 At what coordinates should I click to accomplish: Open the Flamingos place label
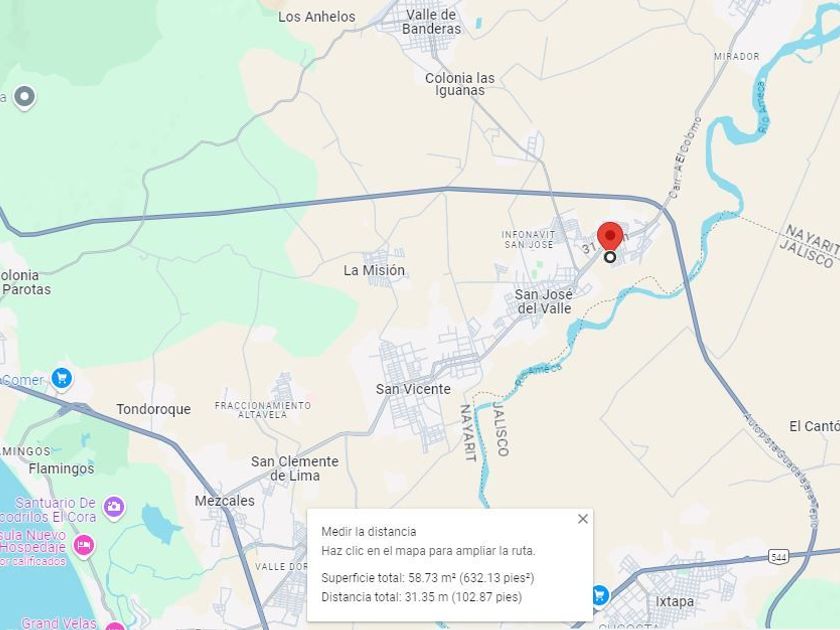pos(62,469)
